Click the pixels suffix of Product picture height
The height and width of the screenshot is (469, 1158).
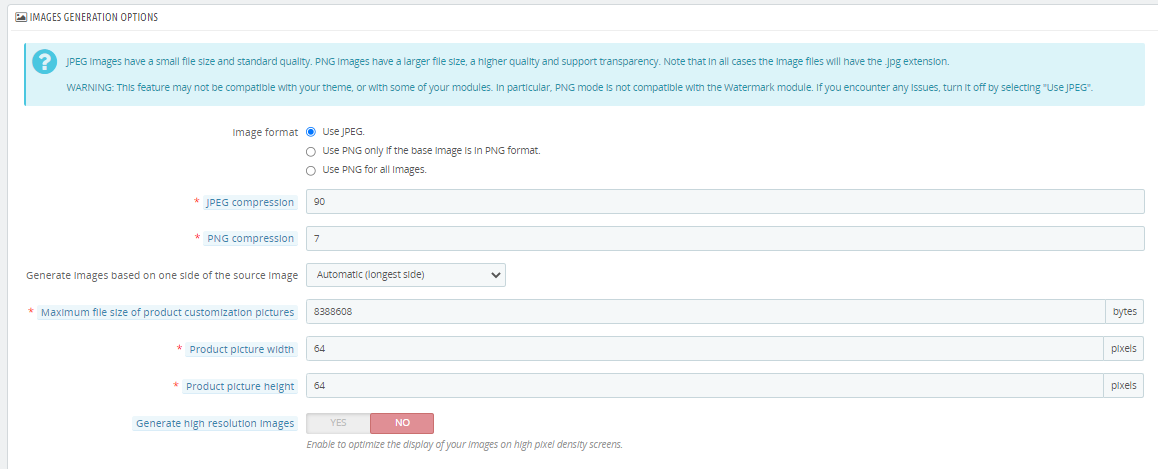coord(1125,386)
